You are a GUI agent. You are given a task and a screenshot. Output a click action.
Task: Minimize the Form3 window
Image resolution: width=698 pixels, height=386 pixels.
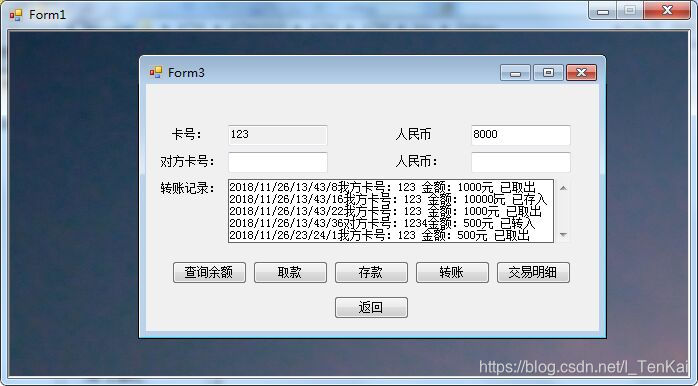[515, 73]
